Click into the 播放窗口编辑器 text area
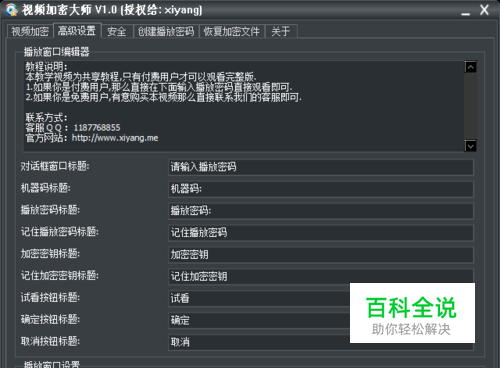 pyautogui.click(x=244, y=106)
